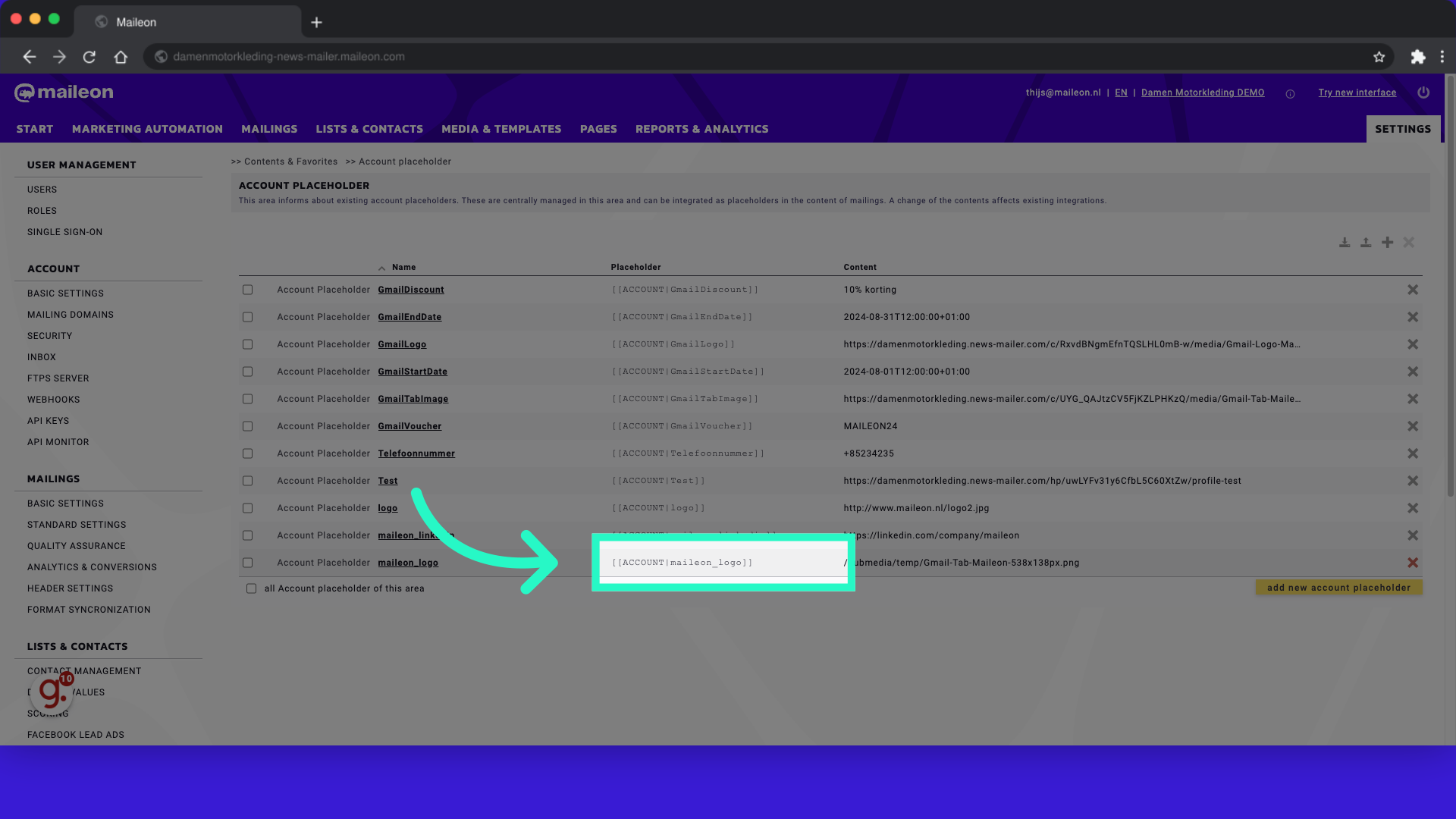Screen dimensions: 1456x819
Task: Click red X for maileon_logo row
Action: [x=1412, y=563]
